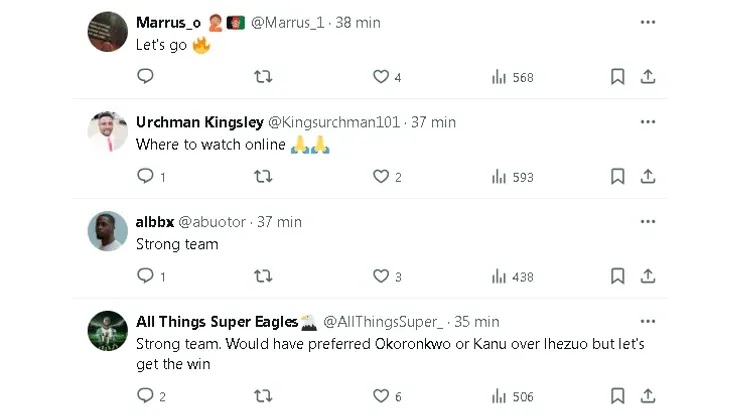Open the "35 min" timestamp link
Screen dimensions: 740x416
pyautogui.click(x=476, y=322)
